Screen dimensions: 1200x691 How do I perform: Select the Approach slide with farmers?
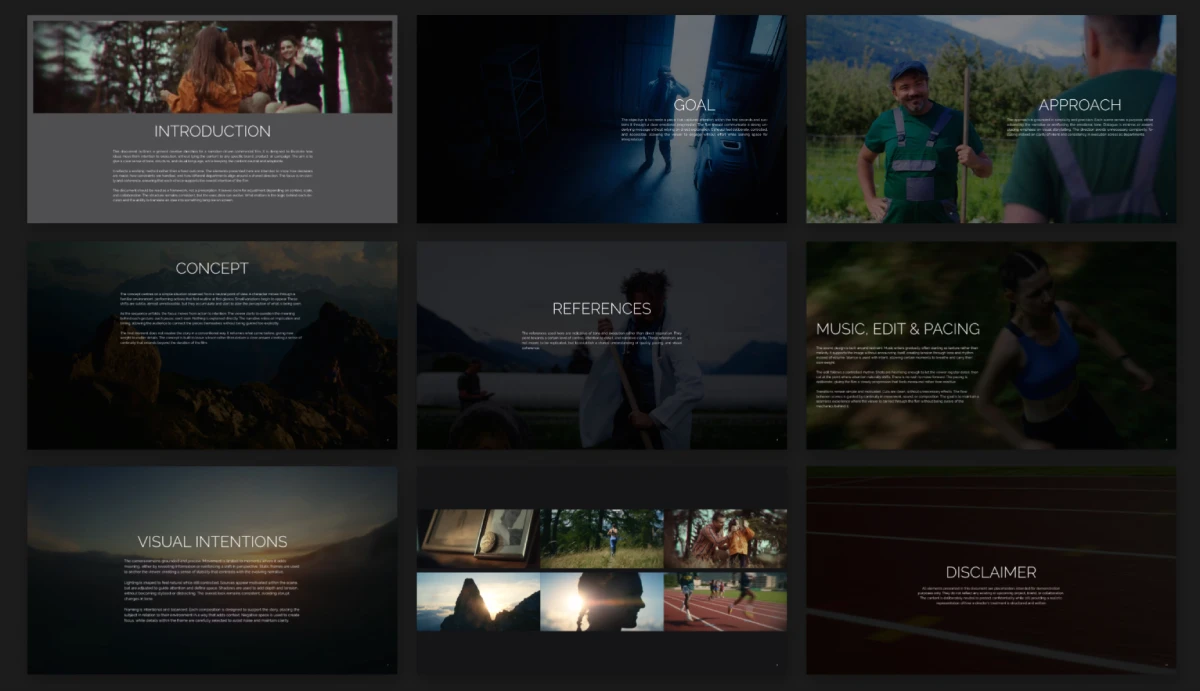tap(991, 119)
